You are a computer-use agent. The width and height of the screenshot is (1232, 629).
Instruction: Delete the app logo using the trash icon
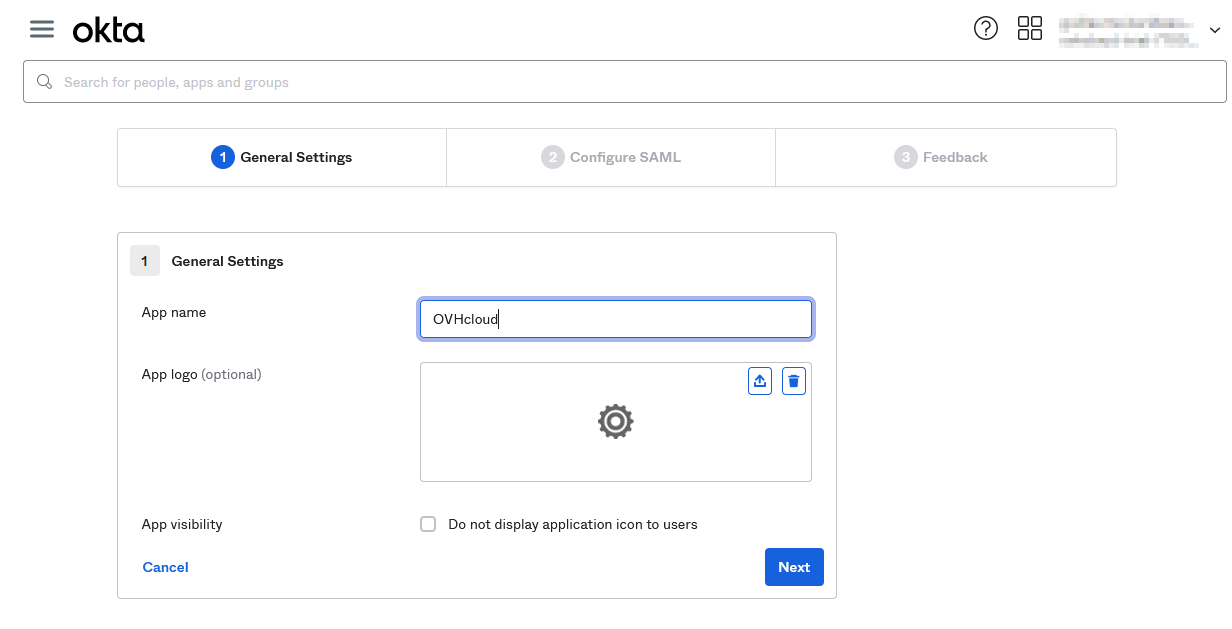[x=794, y=380]
